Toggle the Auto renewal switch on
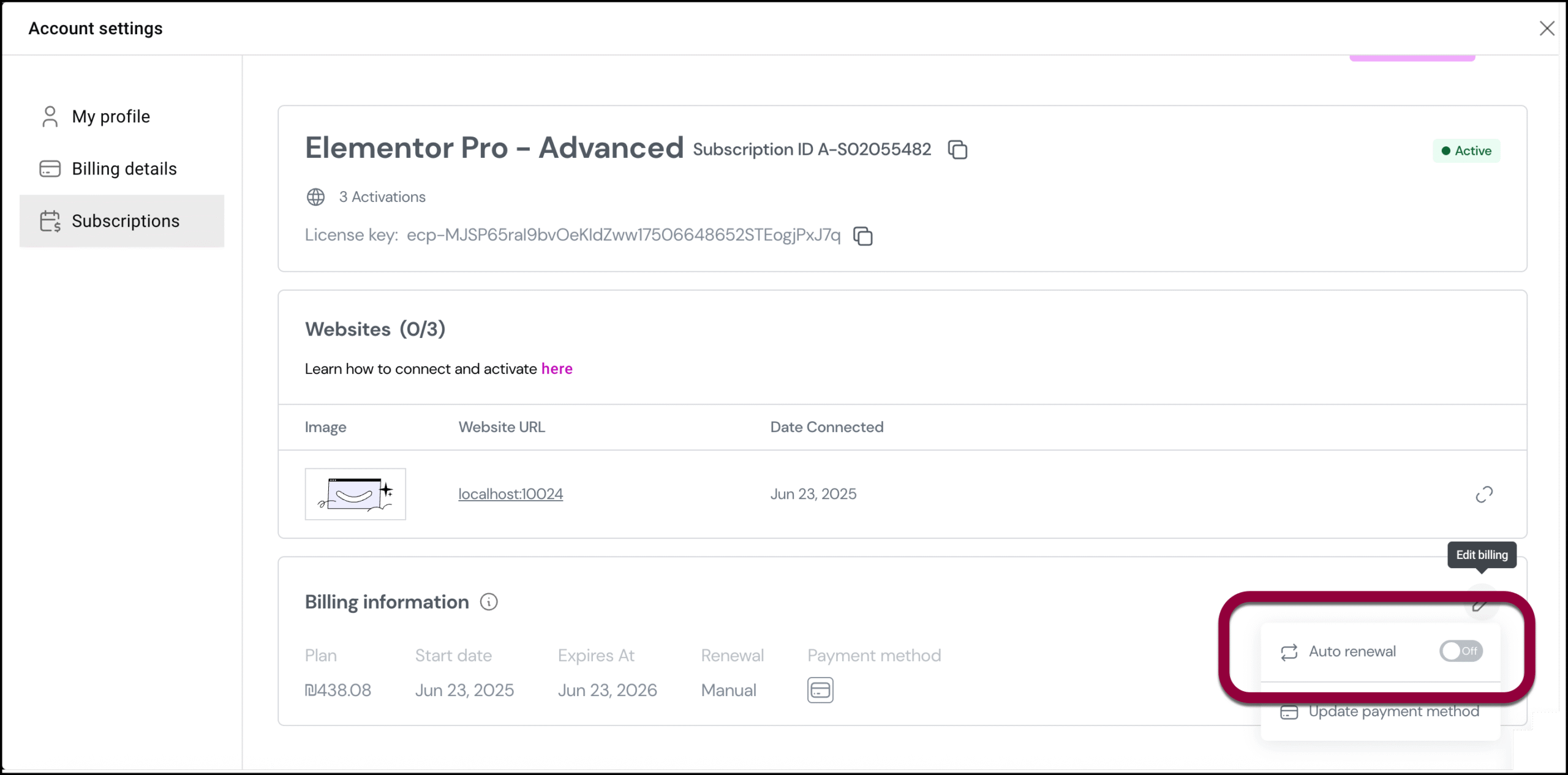Screen dimensions: 1568x775 (1461, 651)
